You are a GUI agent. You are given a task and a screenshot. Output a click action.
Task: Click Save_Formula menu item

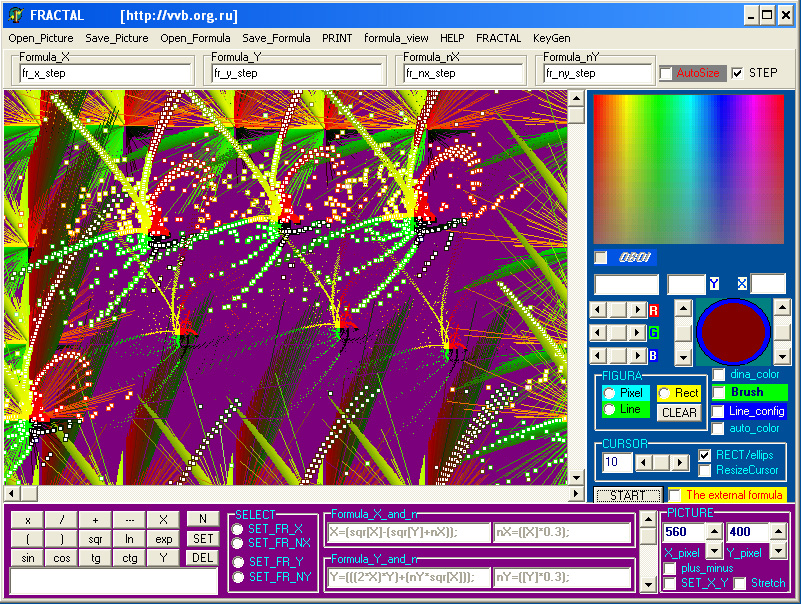point(276,38)
